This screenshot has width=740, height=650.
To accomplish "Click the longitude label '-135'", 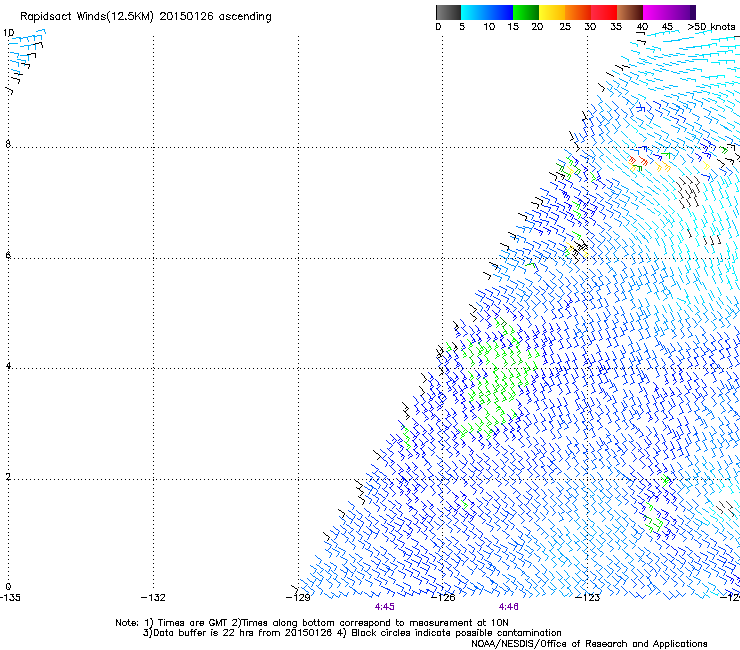I will pyautogui.click(x=10, y=598).
